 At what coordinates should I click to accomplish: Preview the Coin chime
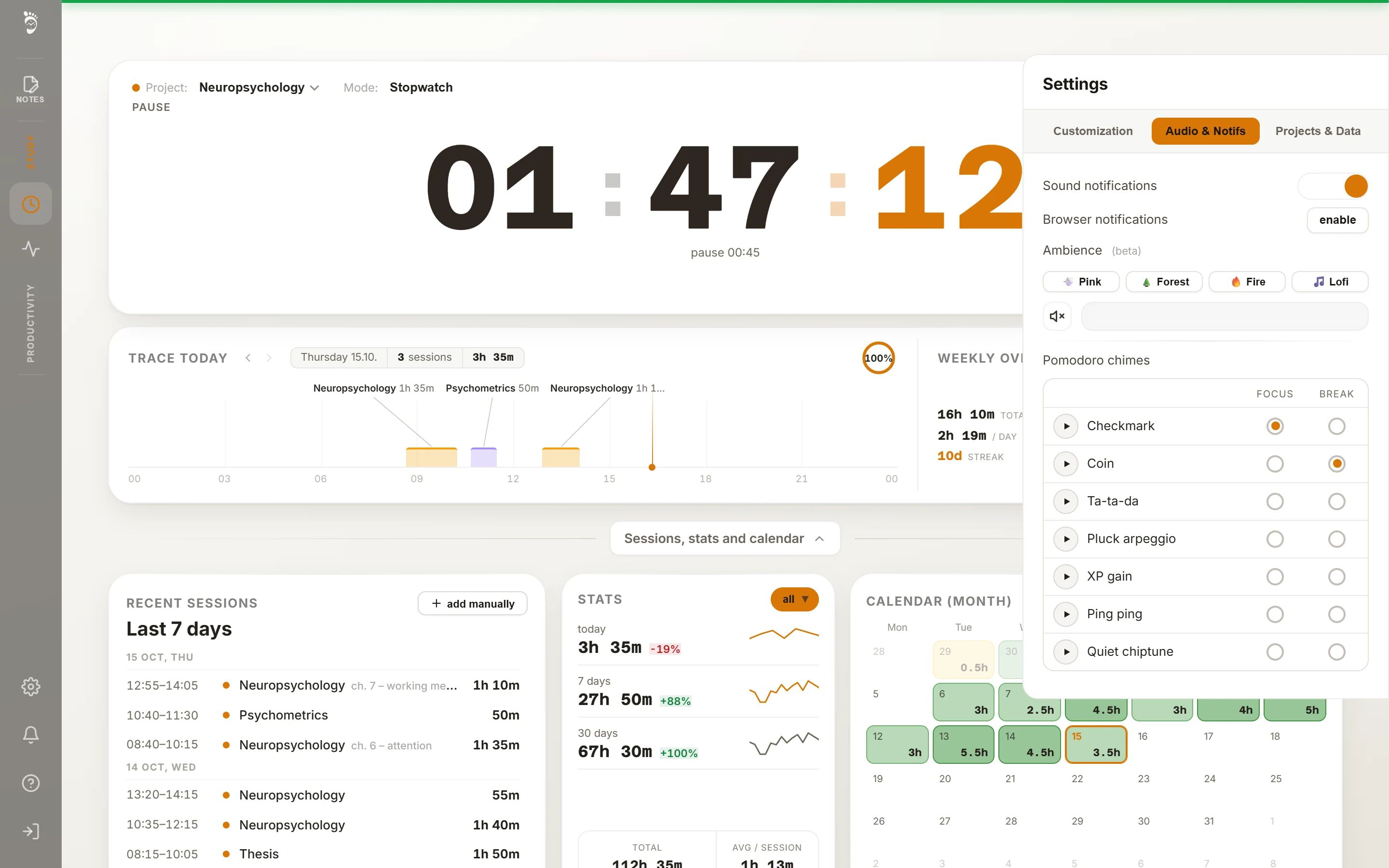[1066, 464]
